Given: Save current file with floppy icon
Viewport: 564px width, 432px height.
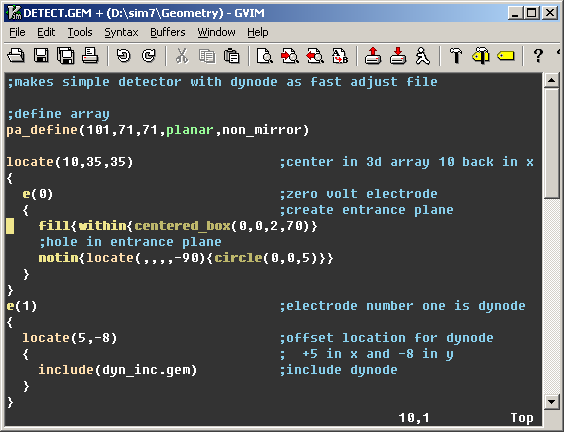Looking at the screenshot, I should tap(41, 56).
